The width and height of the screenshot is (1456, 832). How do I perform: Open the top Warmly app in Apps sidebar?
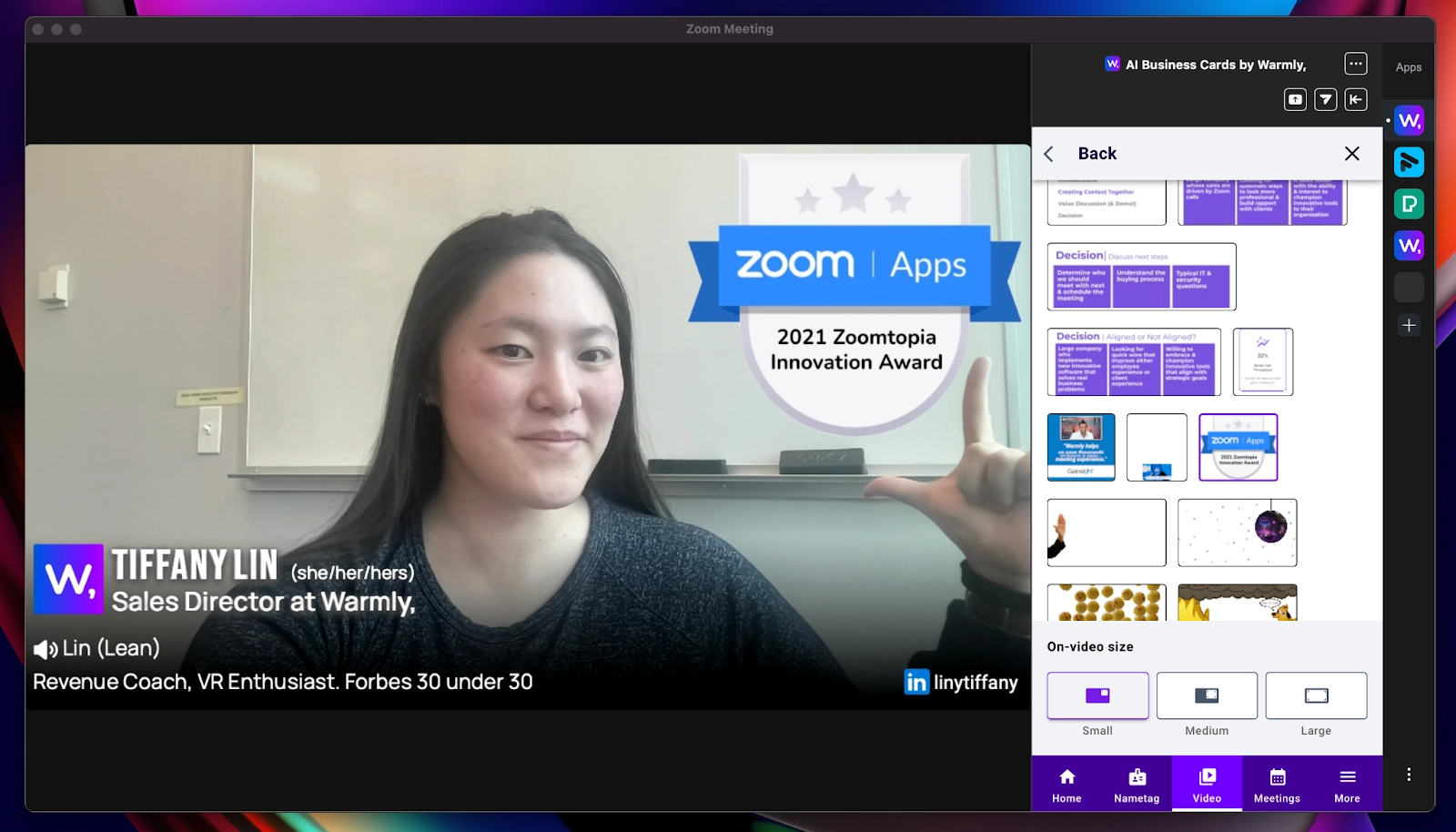pos(1409,120)
